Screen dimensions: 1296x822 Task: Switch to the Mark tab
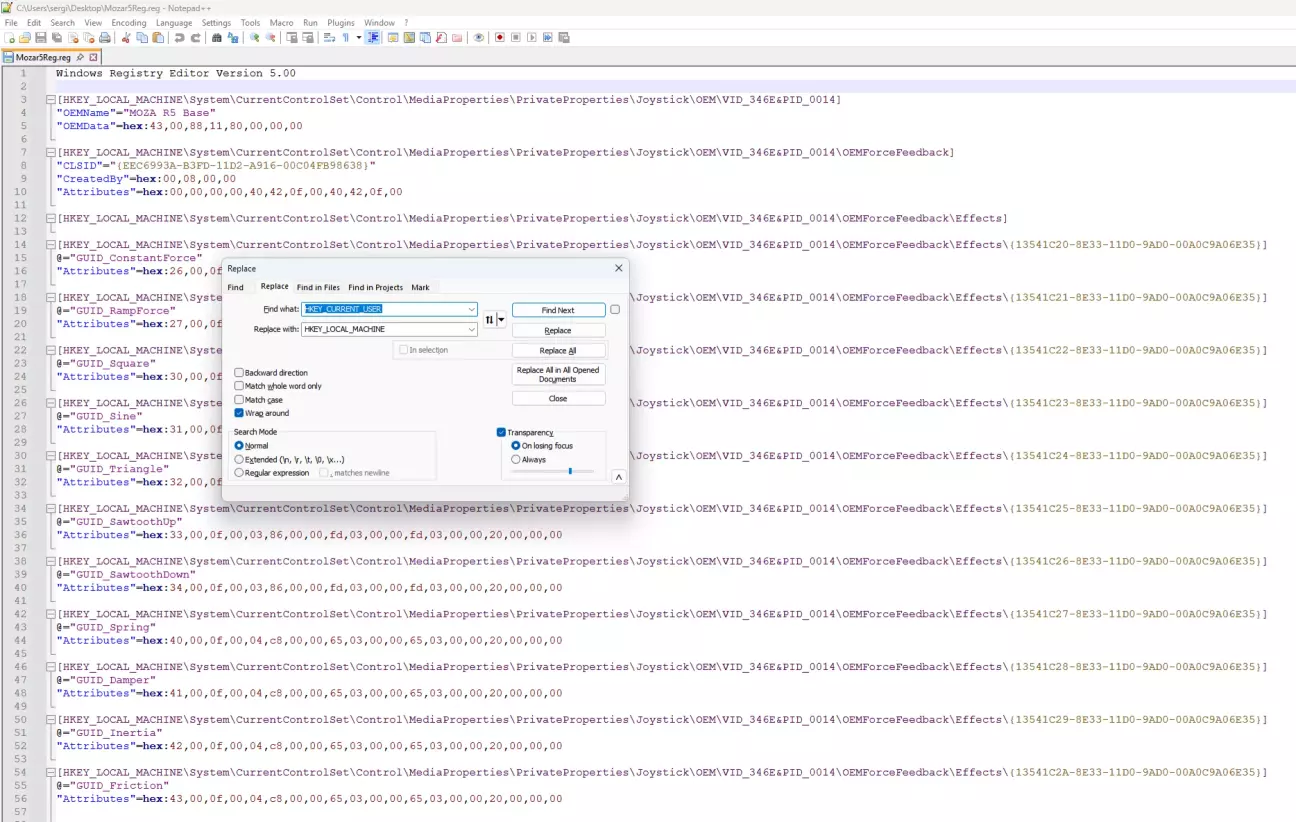pyautogui.click(x=420, y=287)
